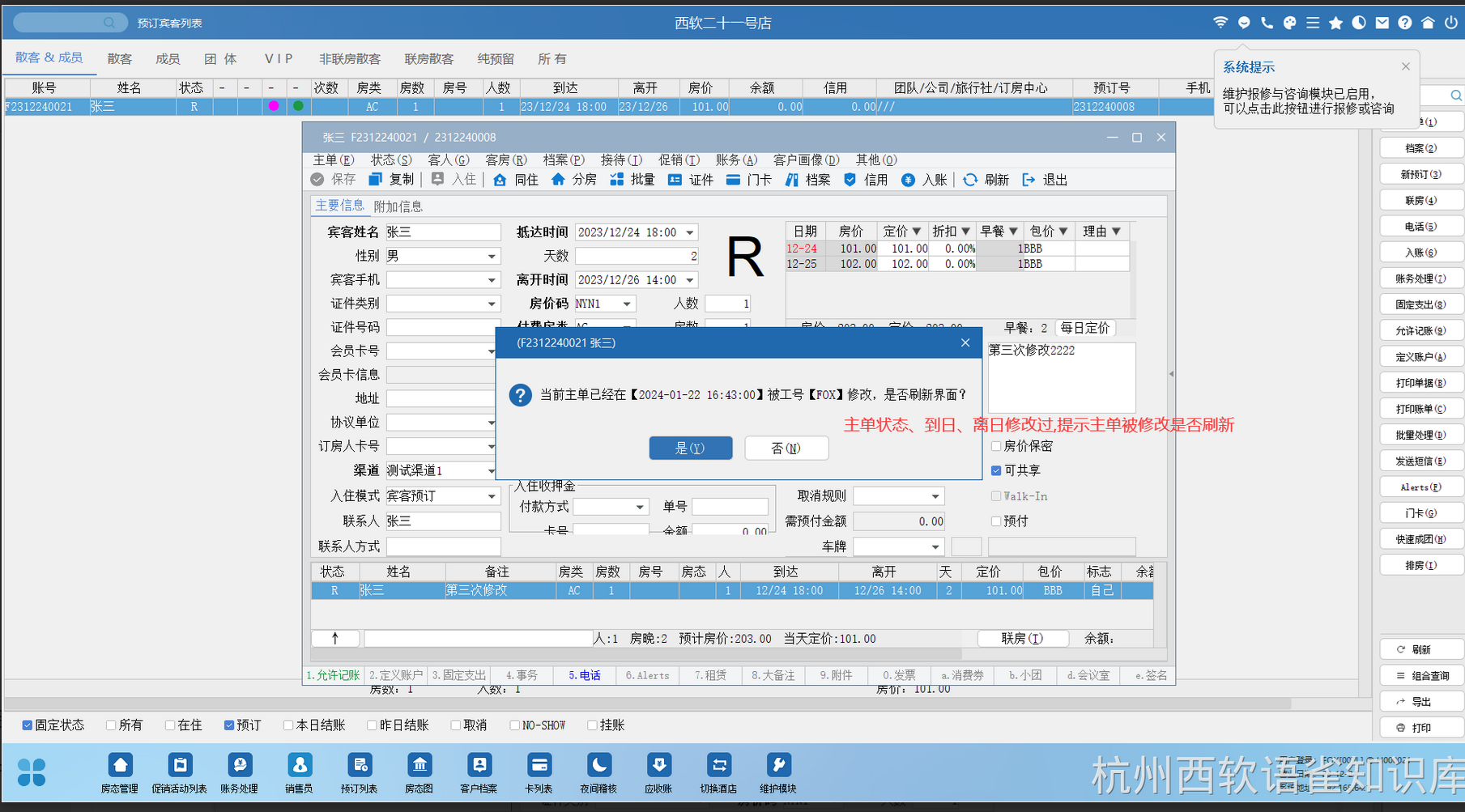Toggle the 所有 filter checkbox
This screenshot has height=812, width=1465.
[x=111, y=725]
